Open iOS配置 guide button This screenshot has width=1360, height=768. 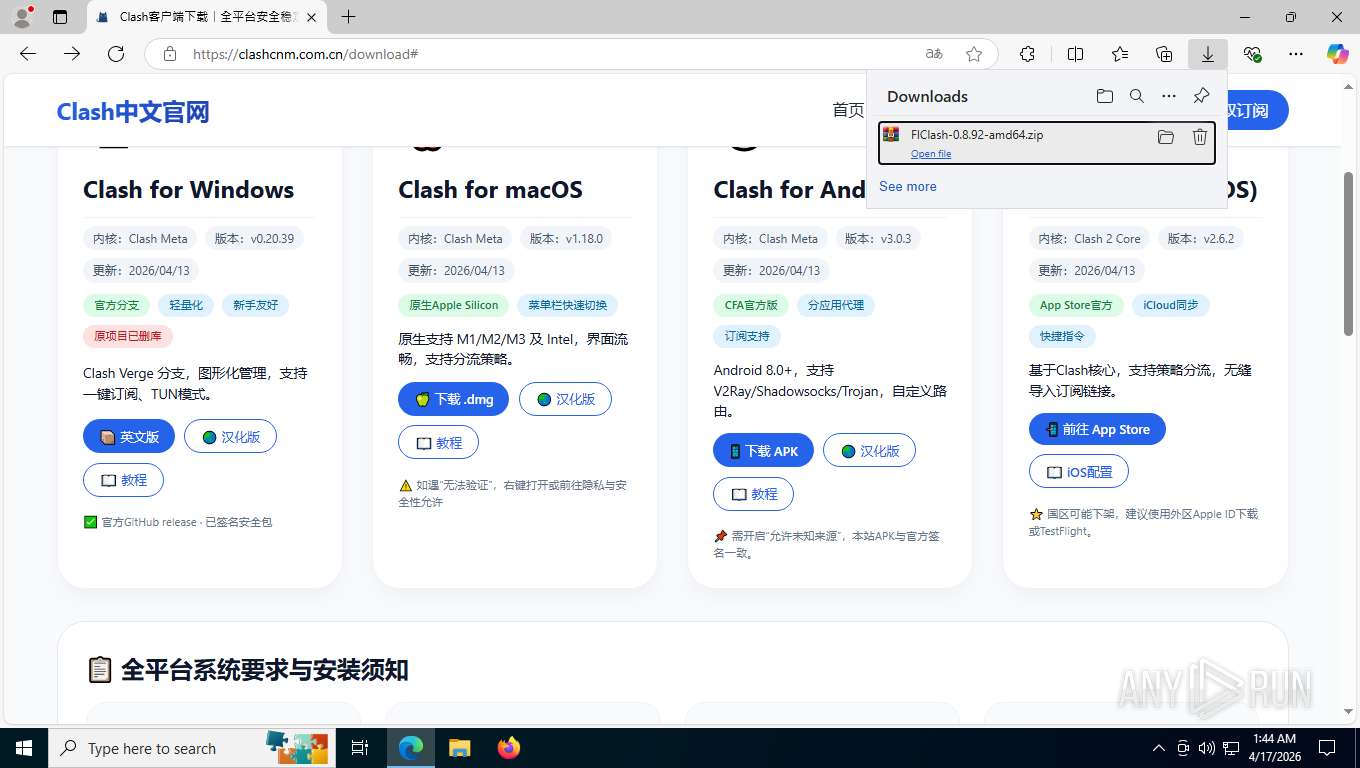point(1079,472)
